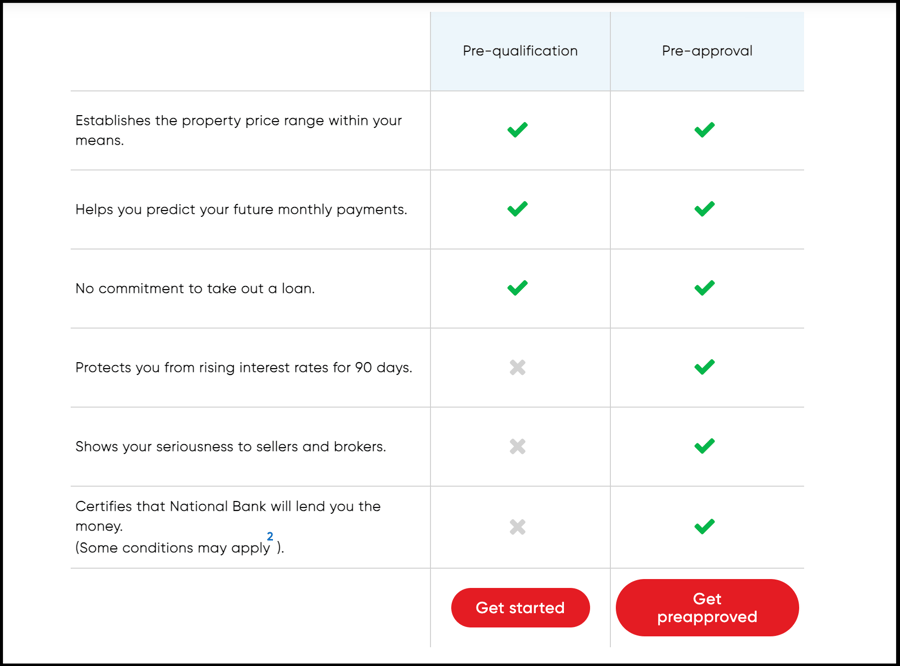Click Pre-qualification checkmark for property price range
This screenshot has width=900, height=666.
coord(517,130)
